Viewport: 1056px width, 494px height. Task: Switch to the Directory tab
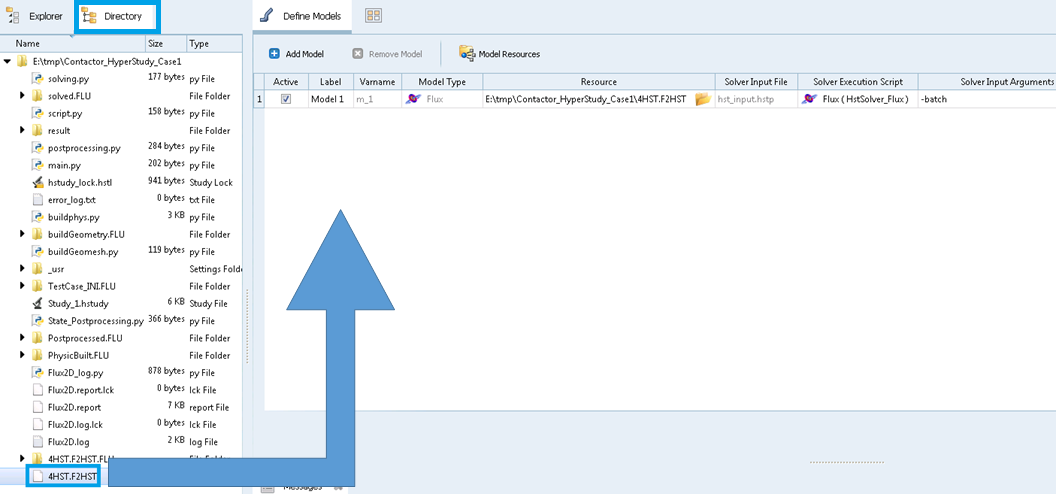113,16
